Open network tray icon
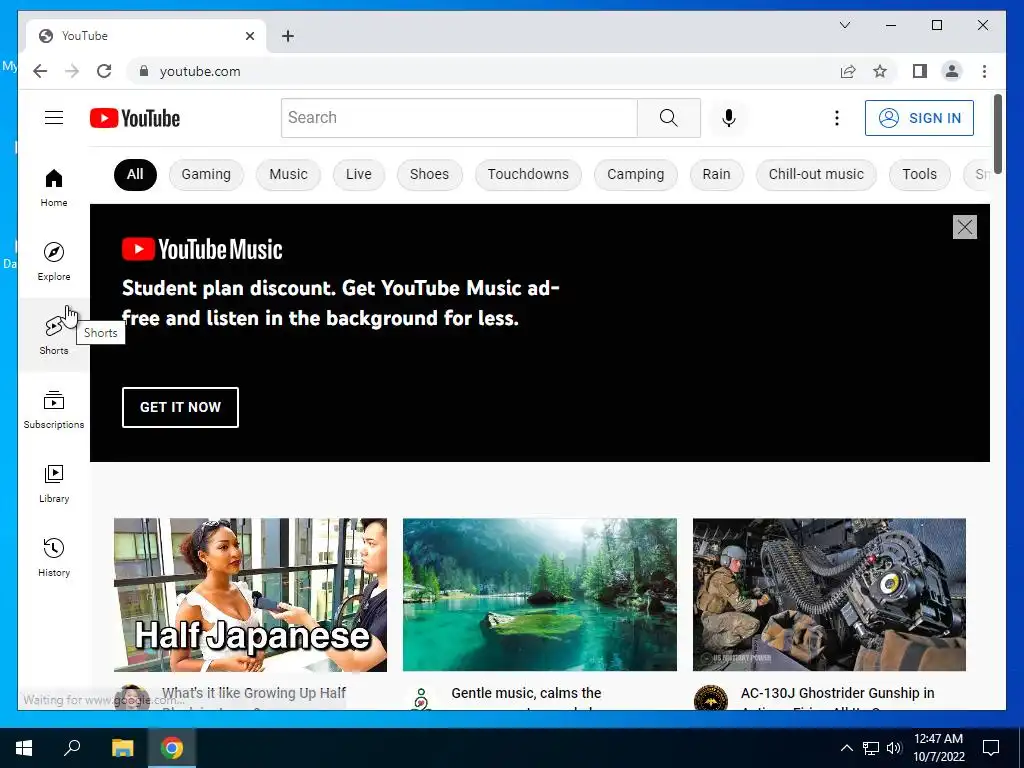 tap(871, 748)
